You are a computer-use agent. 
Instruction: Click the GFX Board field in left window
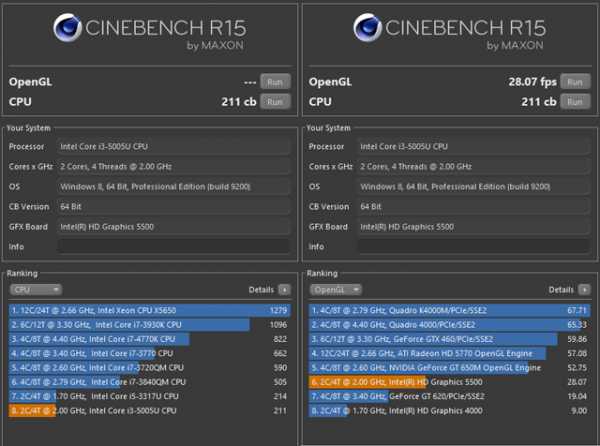174,227
